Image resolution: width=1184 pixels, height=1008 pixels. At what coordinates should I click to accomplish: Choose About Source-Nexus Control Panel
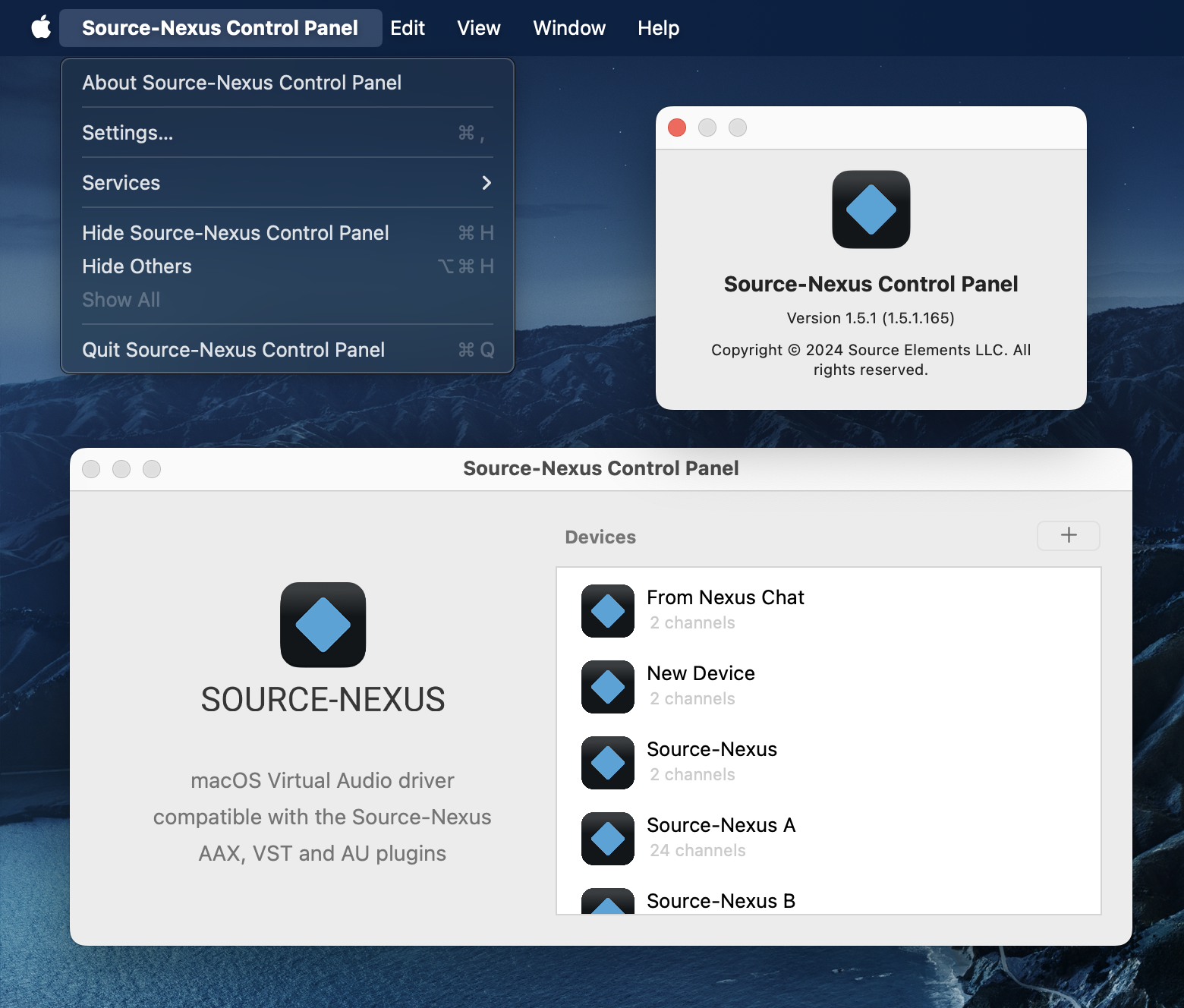[x=287, y=83]
